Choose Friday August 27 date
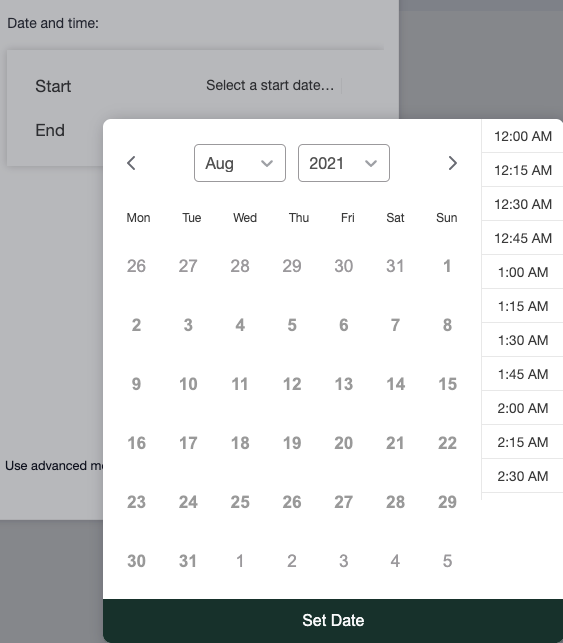Image resolution: width=563 pixels, height=643 pixels. [x=344, y=502]
